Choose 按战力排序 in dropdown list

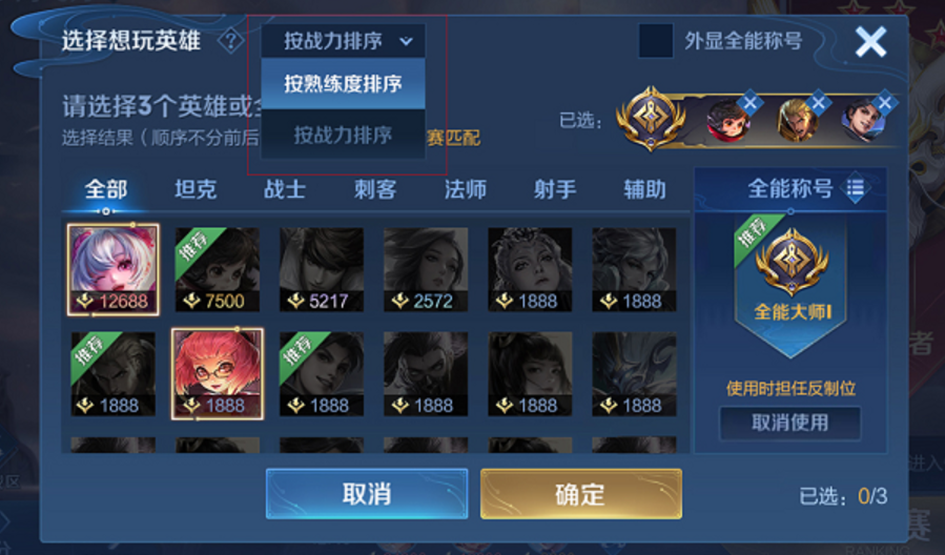pos(344,135)
